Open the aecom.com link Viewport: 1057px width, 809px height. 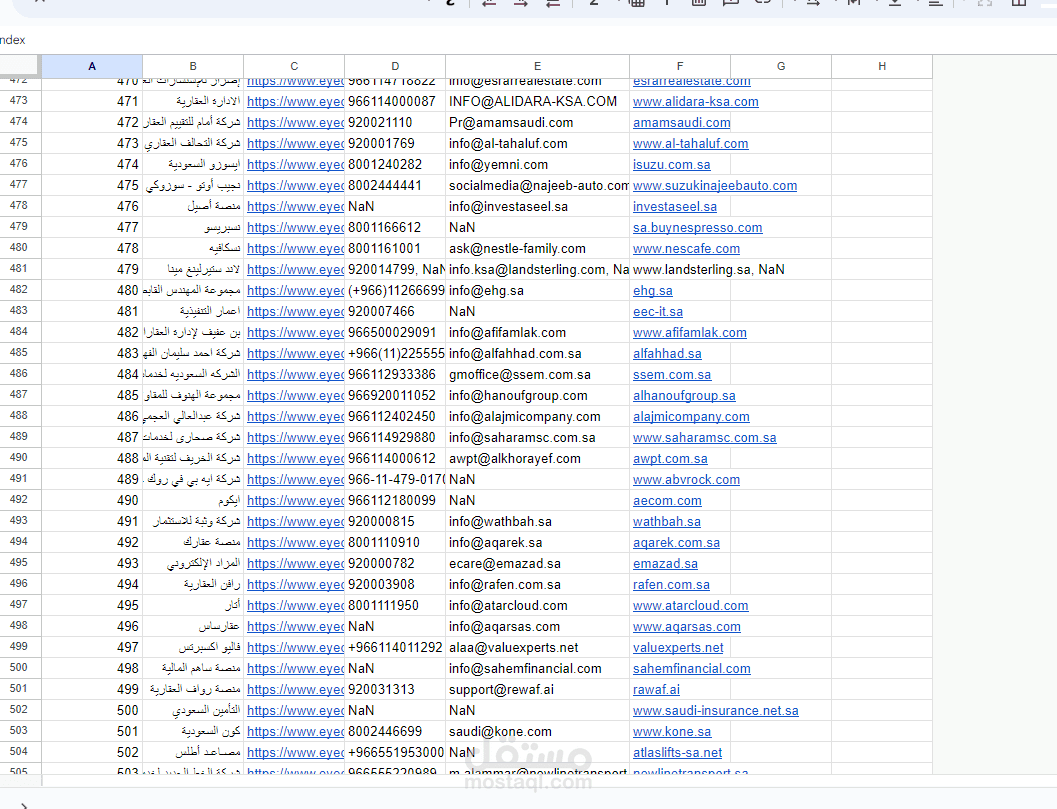click(667, 500)
